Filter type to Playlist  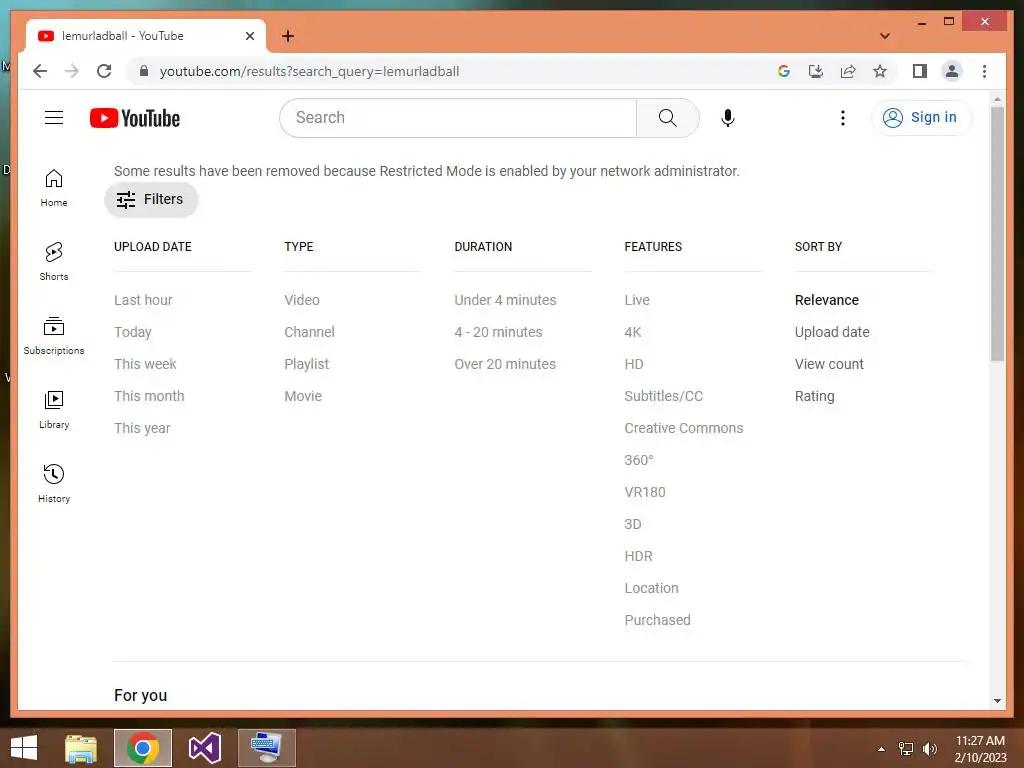(x=306, y=364)
